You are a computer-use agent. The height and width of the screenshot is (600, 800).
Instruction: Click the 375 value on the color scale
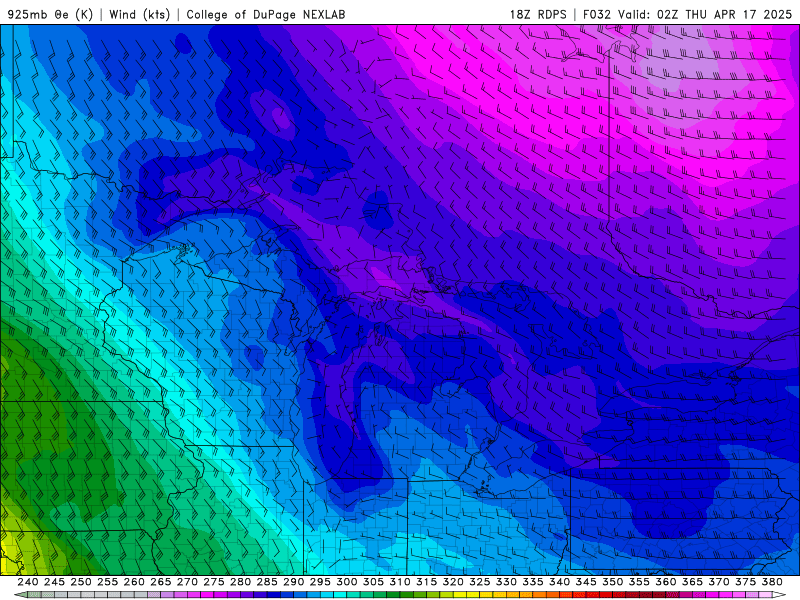(x=745, y=582)
